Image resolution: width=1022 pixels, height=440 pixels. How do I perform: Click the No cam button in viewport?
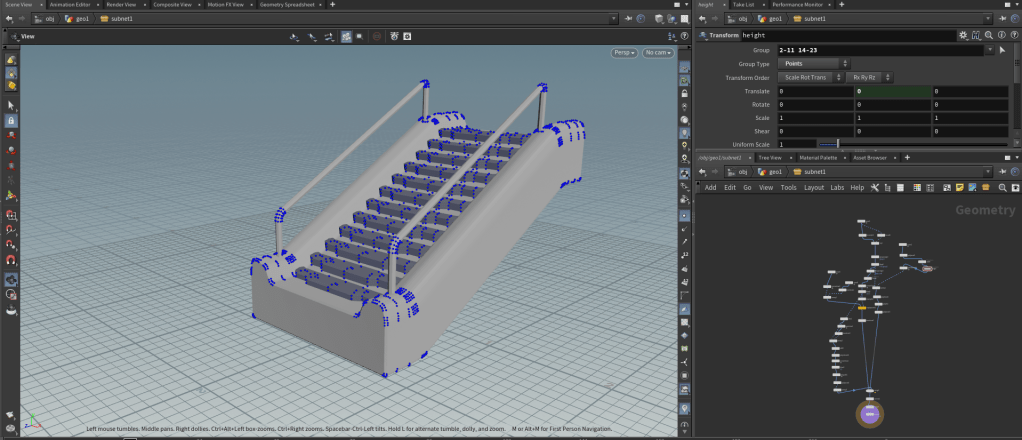pyautogui.click(x=658, y=52)
